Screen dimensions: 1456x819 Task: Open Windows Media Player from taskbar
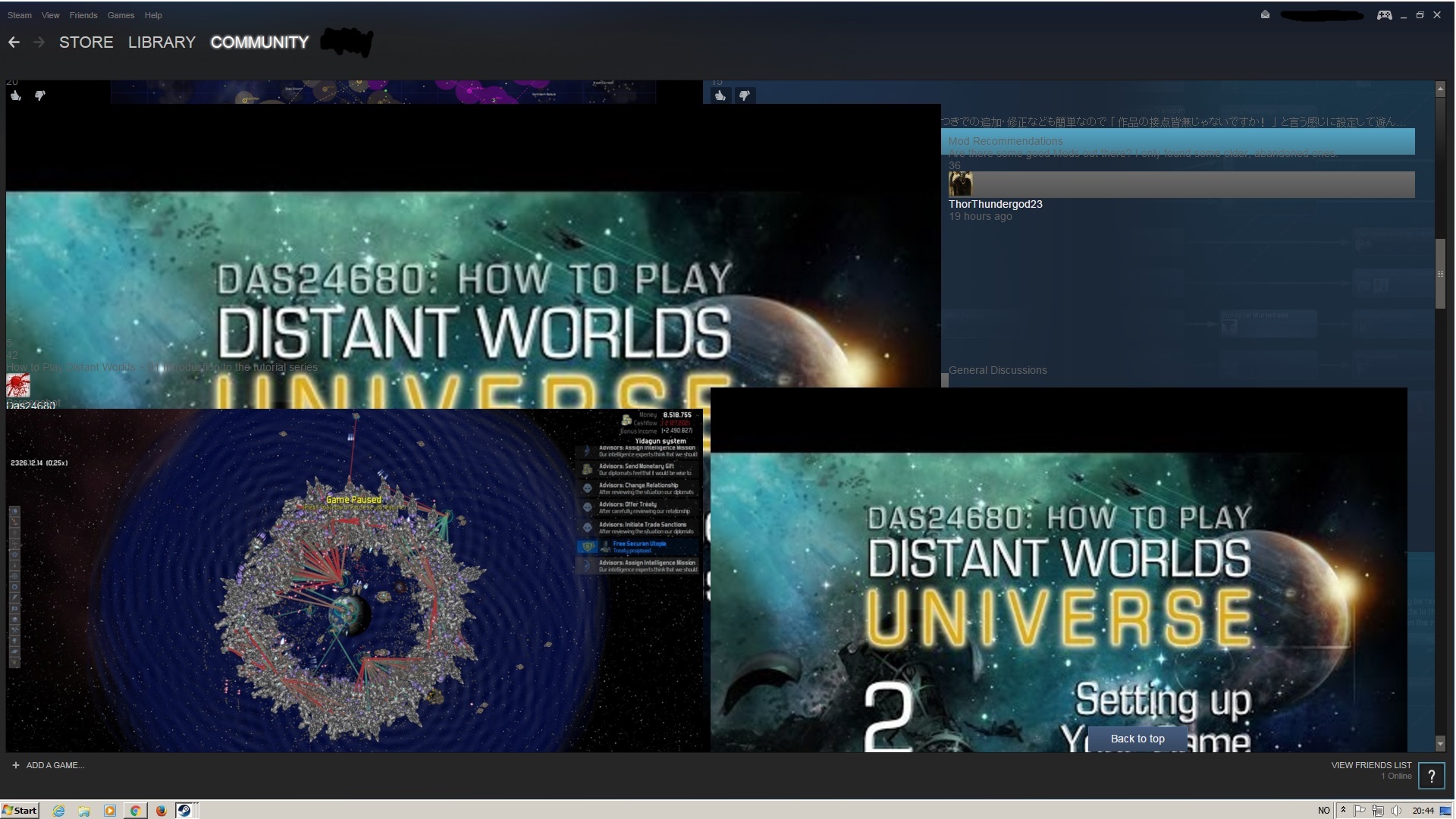tap(110, 810)
